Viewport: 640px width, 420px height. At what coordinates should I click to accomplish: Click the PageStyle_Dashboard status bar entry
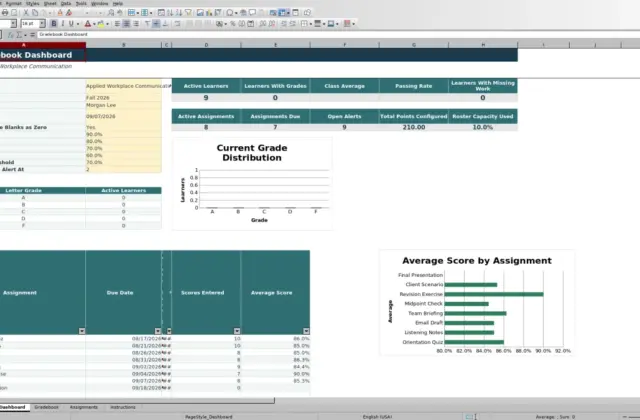[x=209, y=417]
